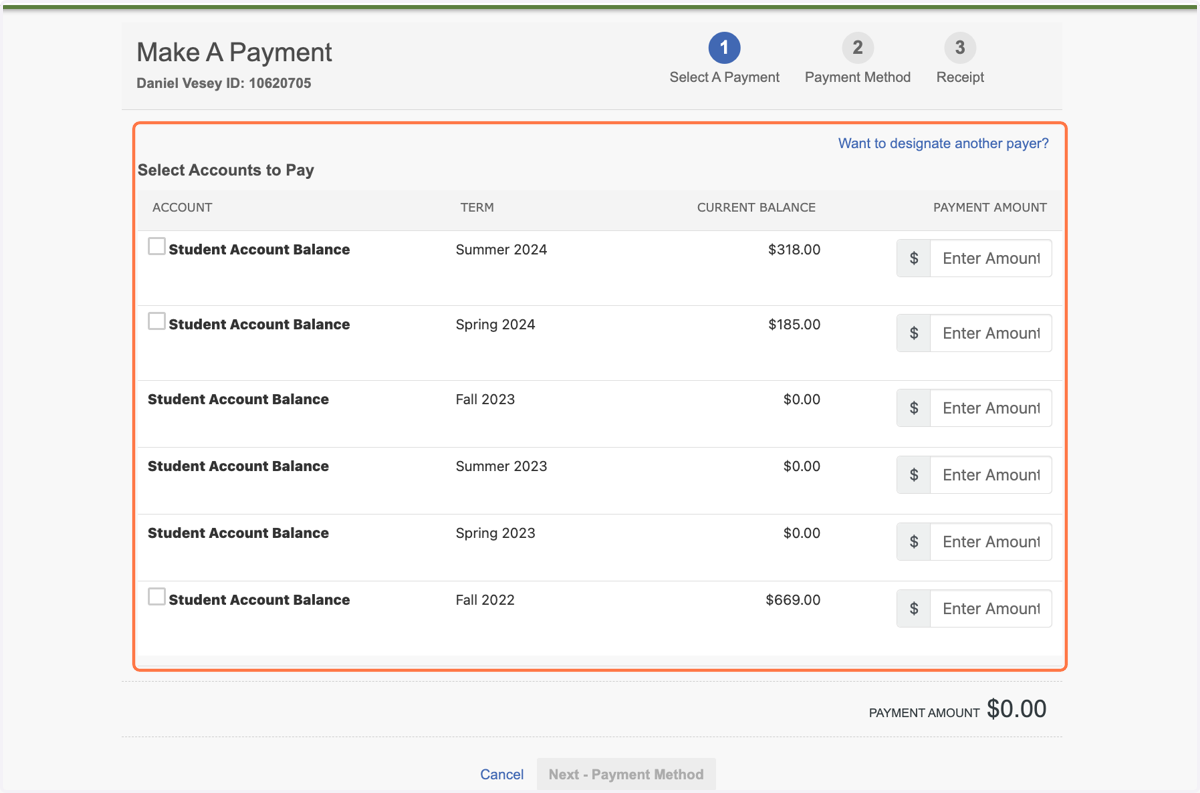Click the dollar sign in Fall 2022 row
This screenshot has height=793, width=1200.
pos(914,609)
